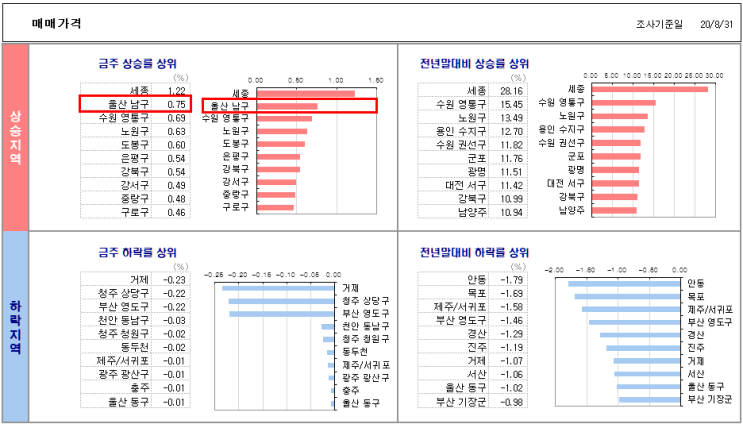Click the 매매가격 title text

[x=56, y=24]
